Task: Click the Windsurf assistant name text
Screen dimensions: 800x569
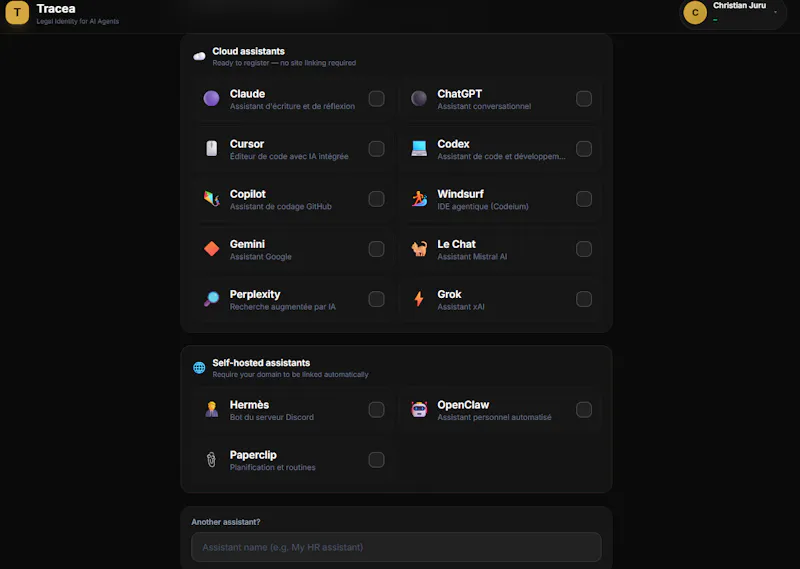Action: tap(460, 194)
